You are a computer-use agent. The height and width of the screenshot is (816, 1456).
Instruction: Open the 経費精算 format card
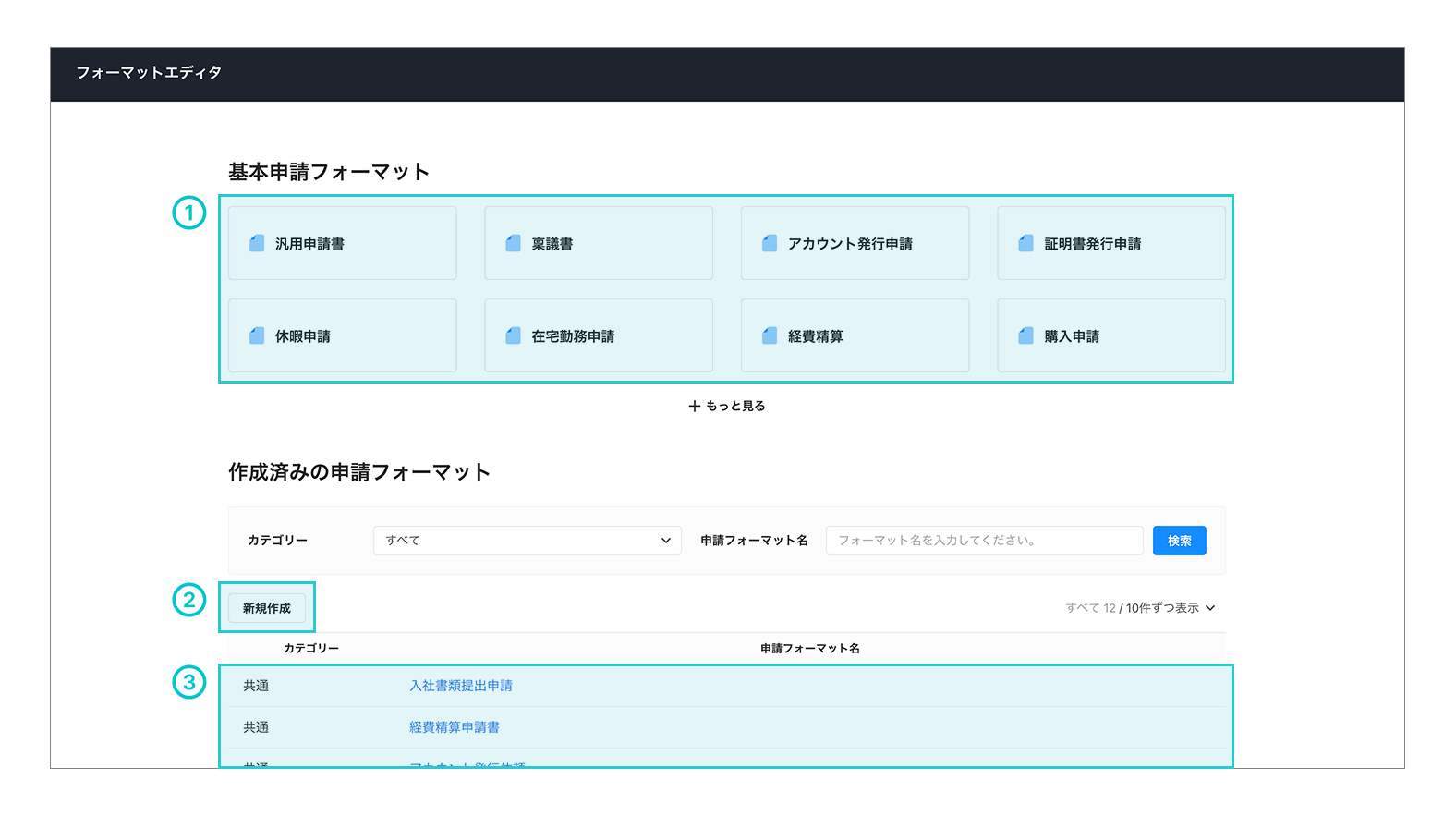855,335
